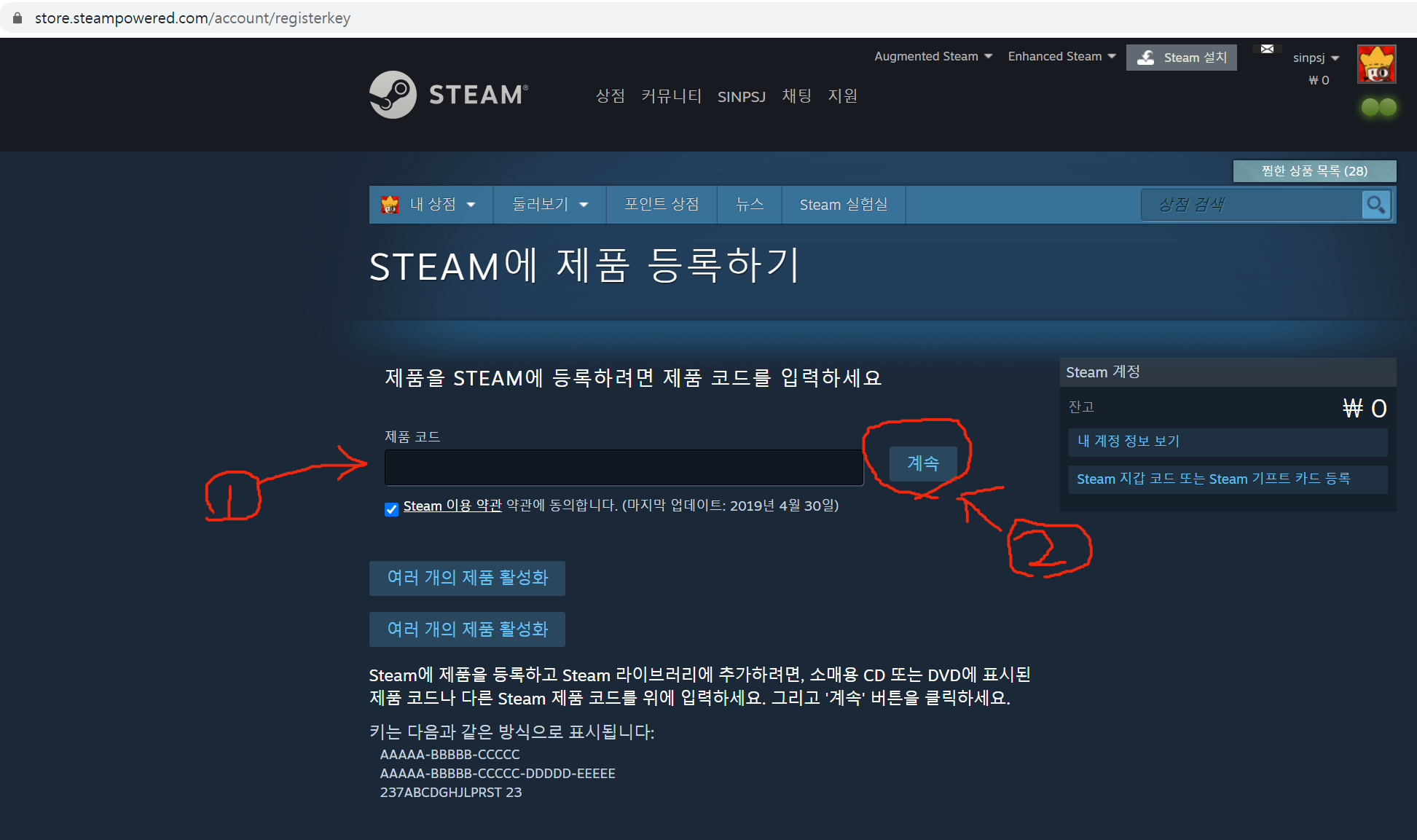Select the 포인트 상점 tab
The width and height of the screenshot is (1417, 840).
click(661, 205)
